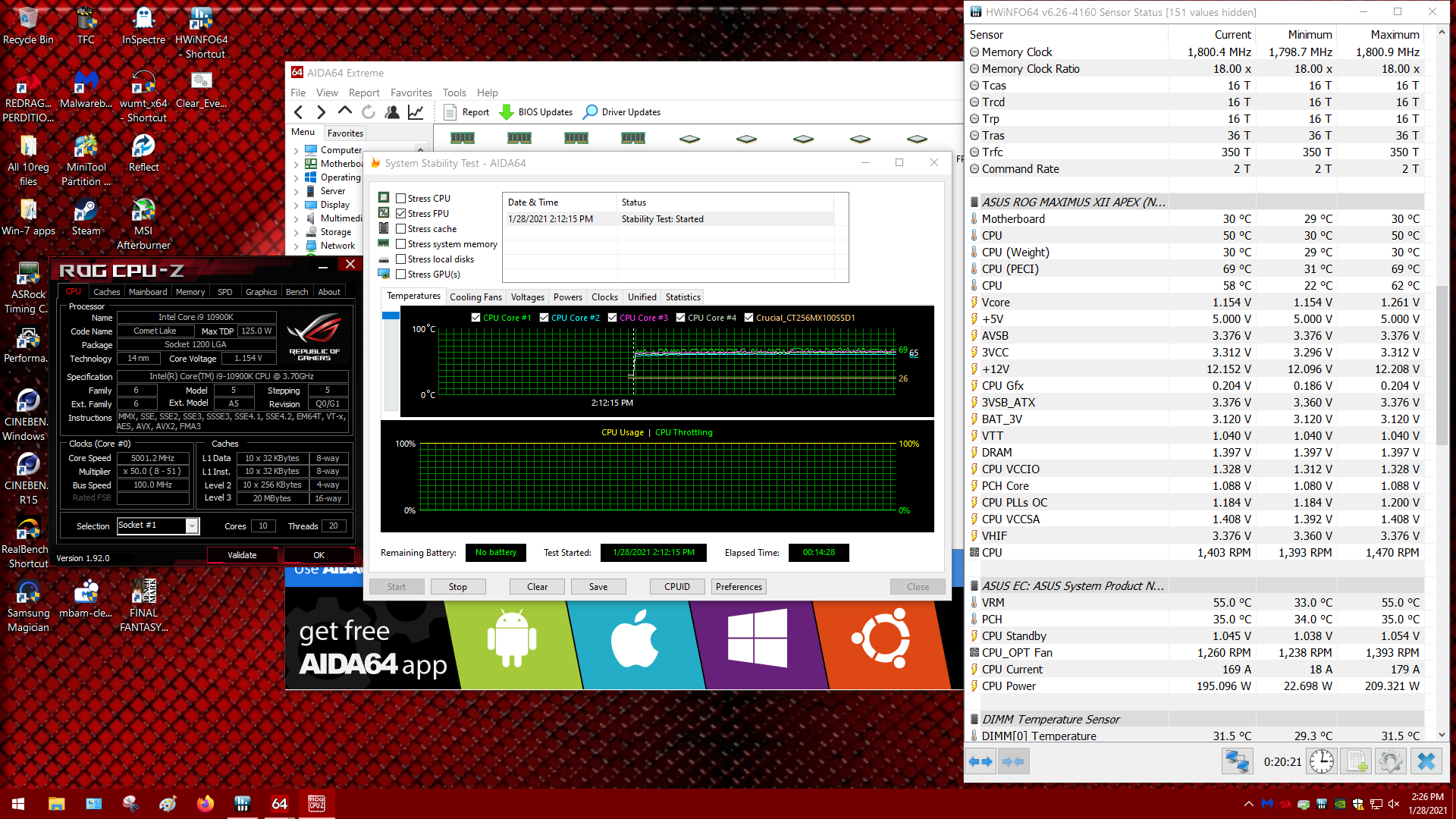Switch to ROG CPU-Z taskbar icon
1456x819 pixels.
click(316, 804)
